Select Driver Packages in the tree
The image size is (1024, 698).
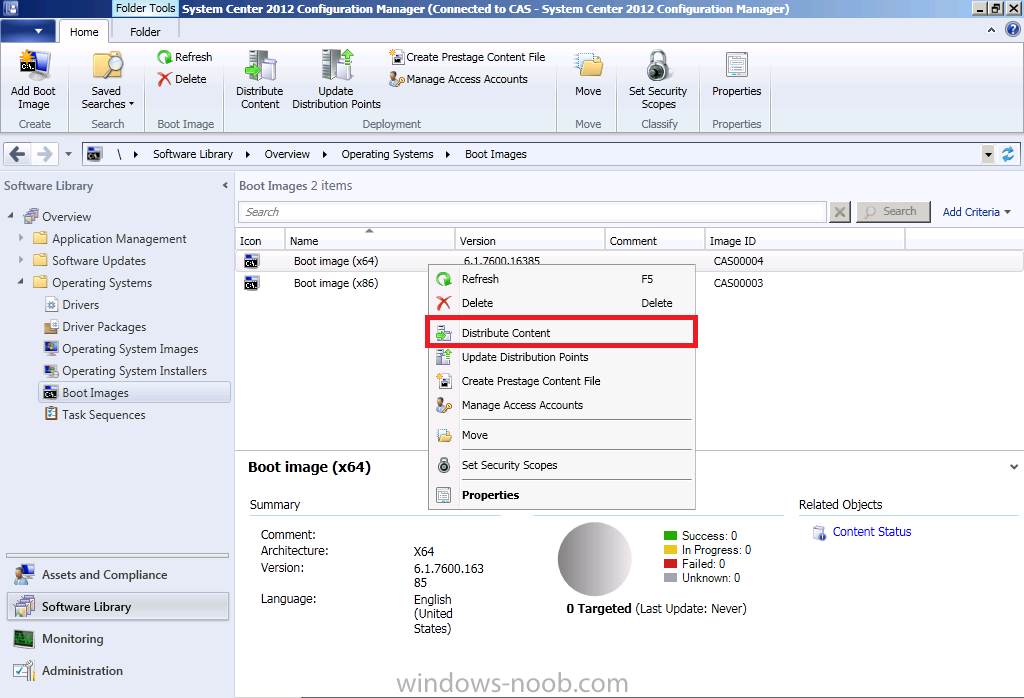coord(104,327)
